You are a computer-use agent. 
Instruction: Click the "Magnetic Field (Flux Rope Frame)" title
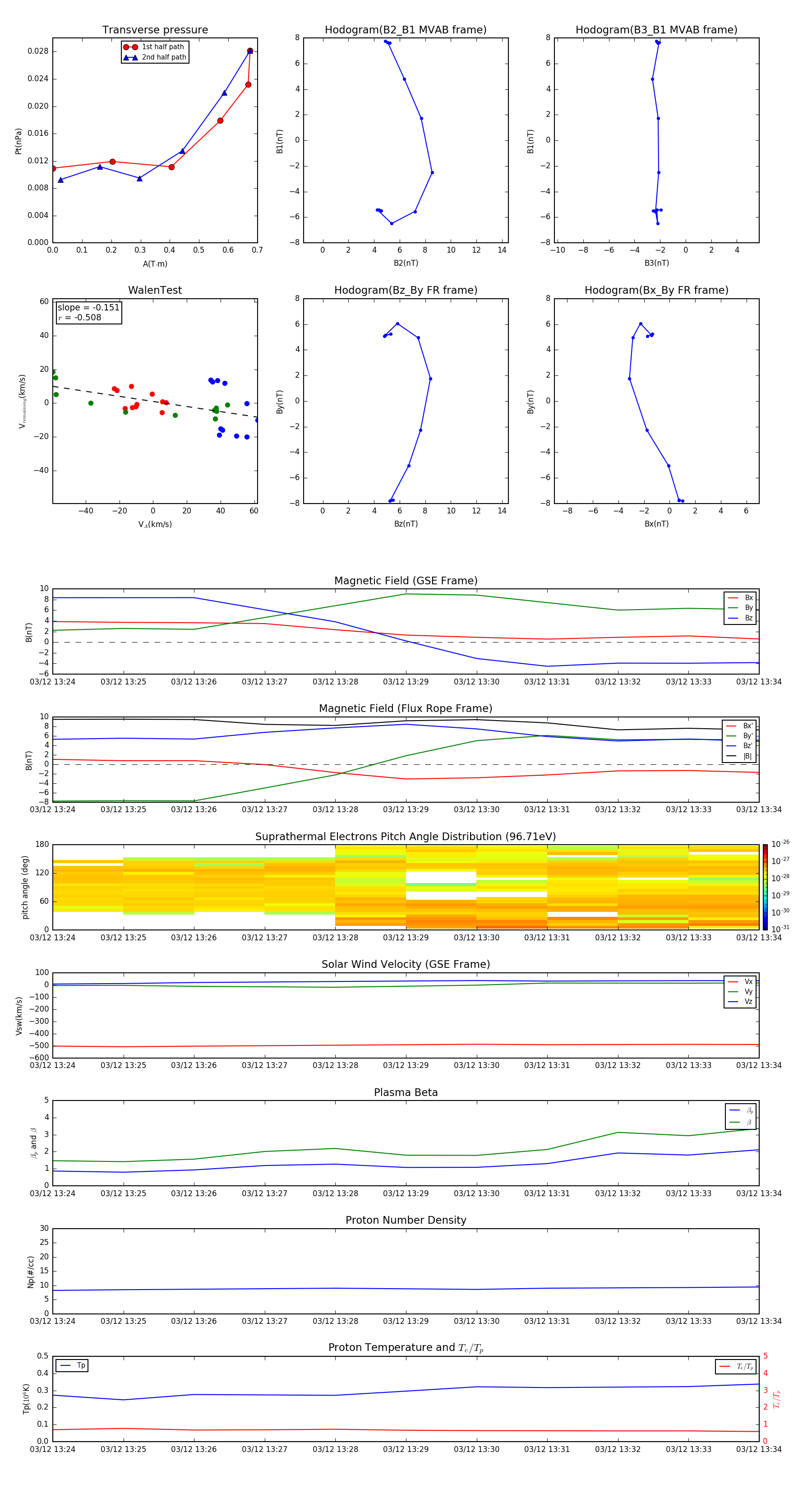coord(406,708)
